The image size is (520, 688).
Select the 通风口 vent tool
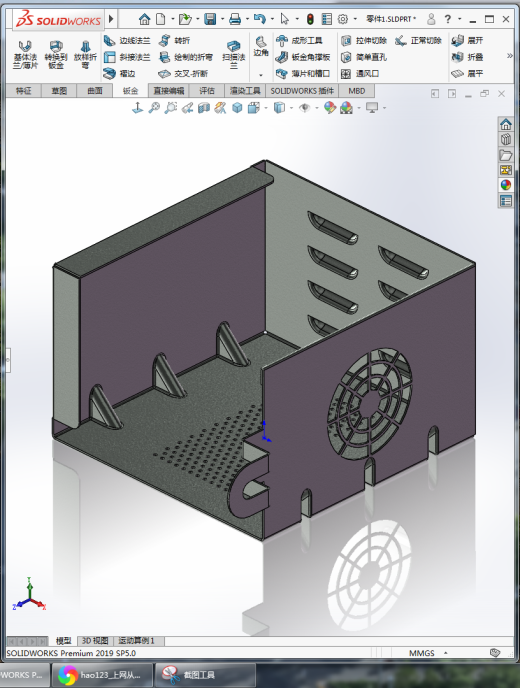[360, 74]
